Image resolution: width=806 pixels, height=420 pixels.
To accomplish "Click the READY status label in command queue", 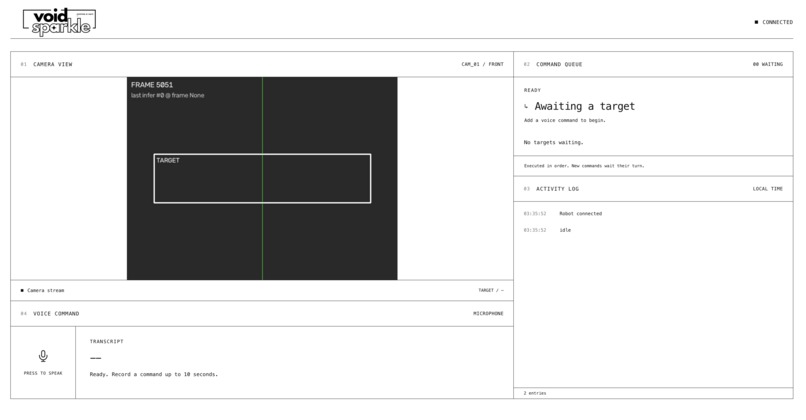I will click(x=532, y=90).
